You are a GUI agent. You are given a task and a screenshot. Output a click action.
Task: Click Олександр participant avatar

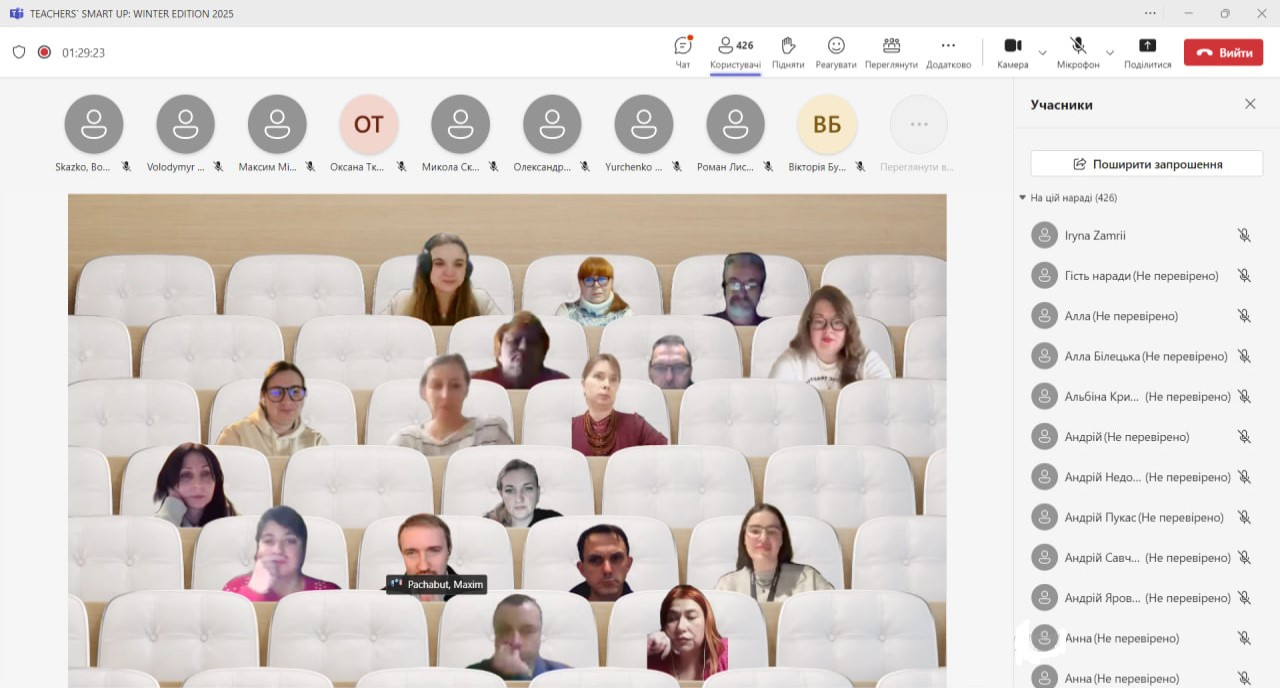(552, 124)
